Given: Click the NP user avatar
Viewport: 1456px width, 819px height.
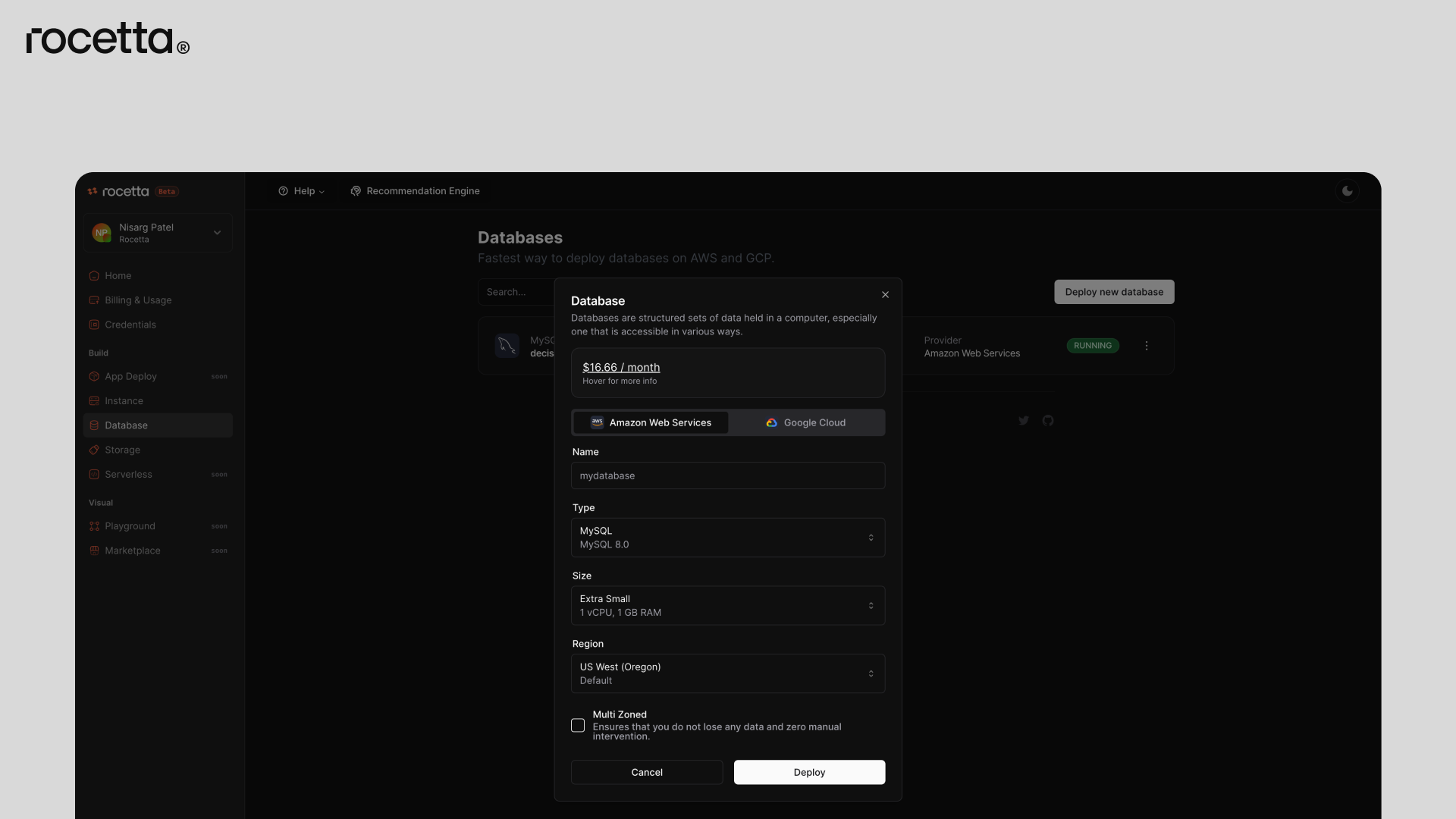Looking at the screenshot, I should point(102,233).
